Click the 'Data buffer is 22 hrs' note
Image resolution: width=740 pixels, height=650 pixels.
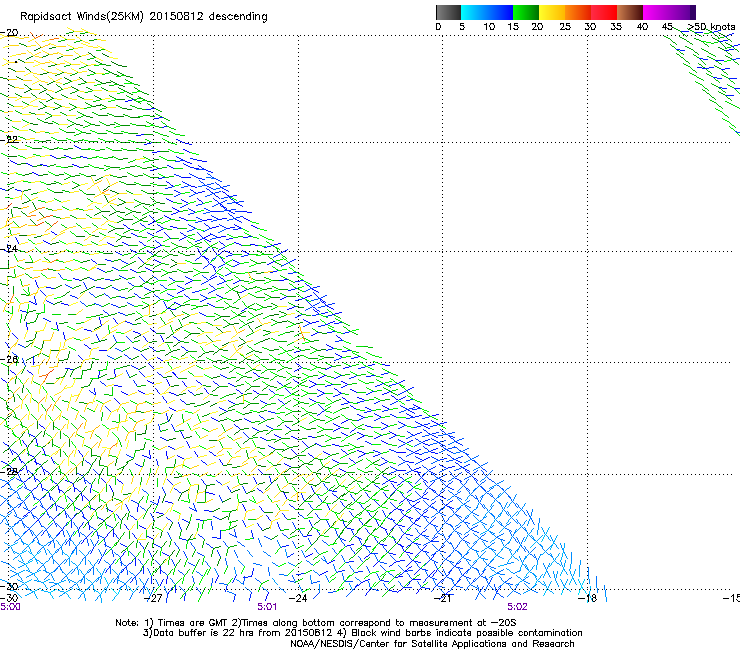362,633
